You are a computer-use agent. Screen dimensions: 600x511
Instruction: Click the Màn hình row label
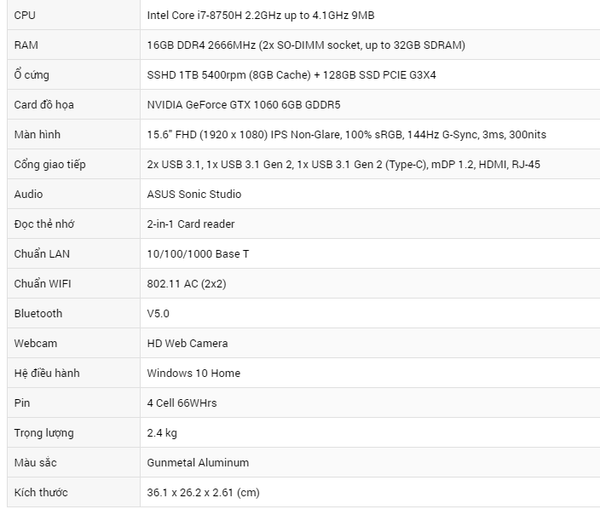37,134
